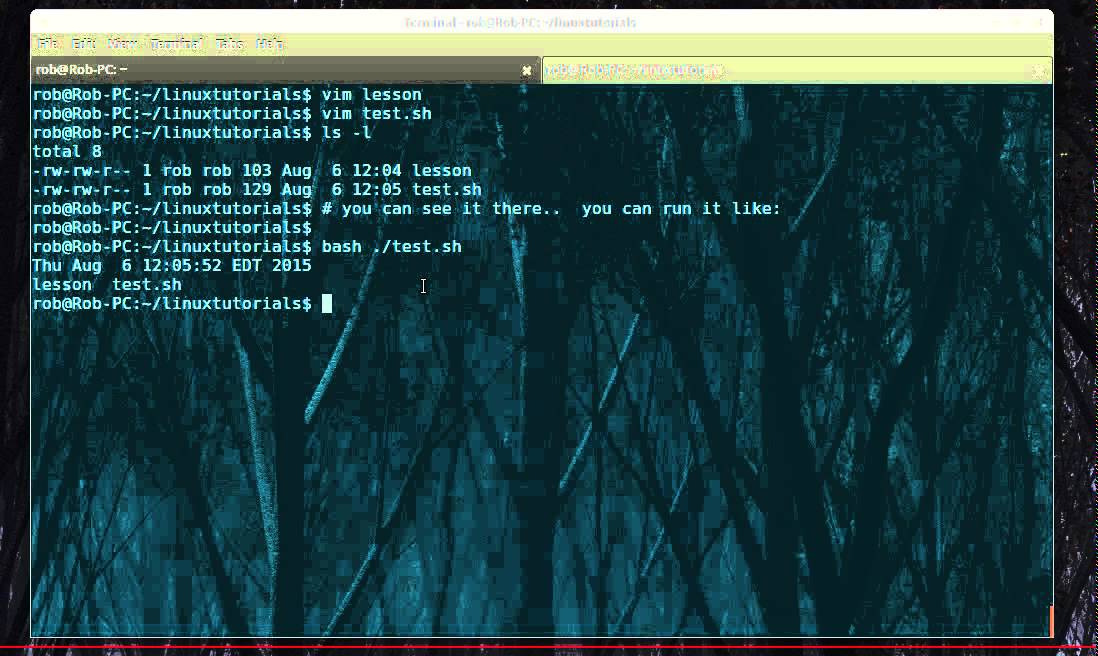Open the Tabs menu
This screenshot has height=656, width=1098.
click(x=229, y=43)
